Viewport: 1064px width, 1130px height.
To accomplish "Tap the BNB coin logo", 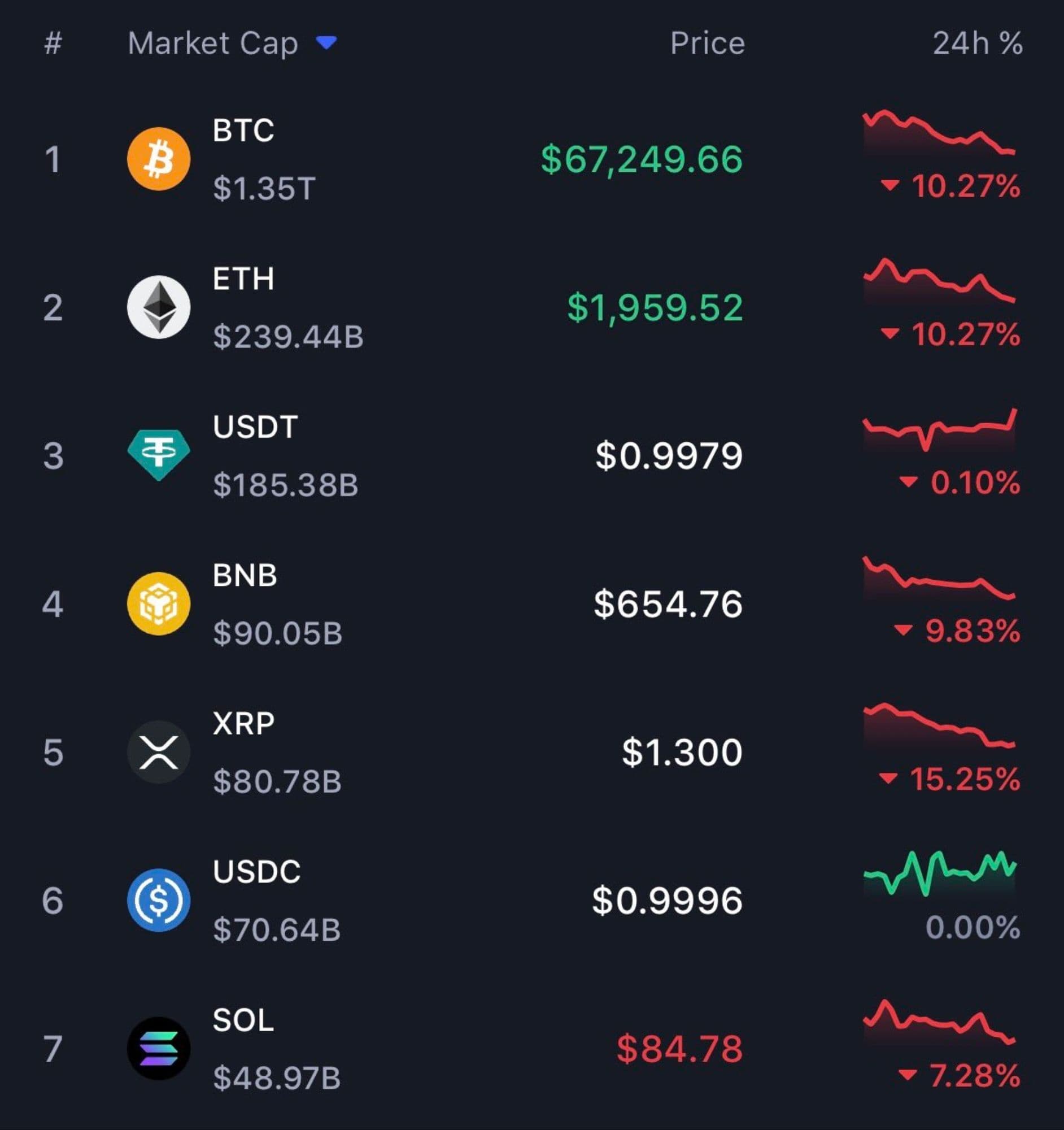I will tap(159, 603).
